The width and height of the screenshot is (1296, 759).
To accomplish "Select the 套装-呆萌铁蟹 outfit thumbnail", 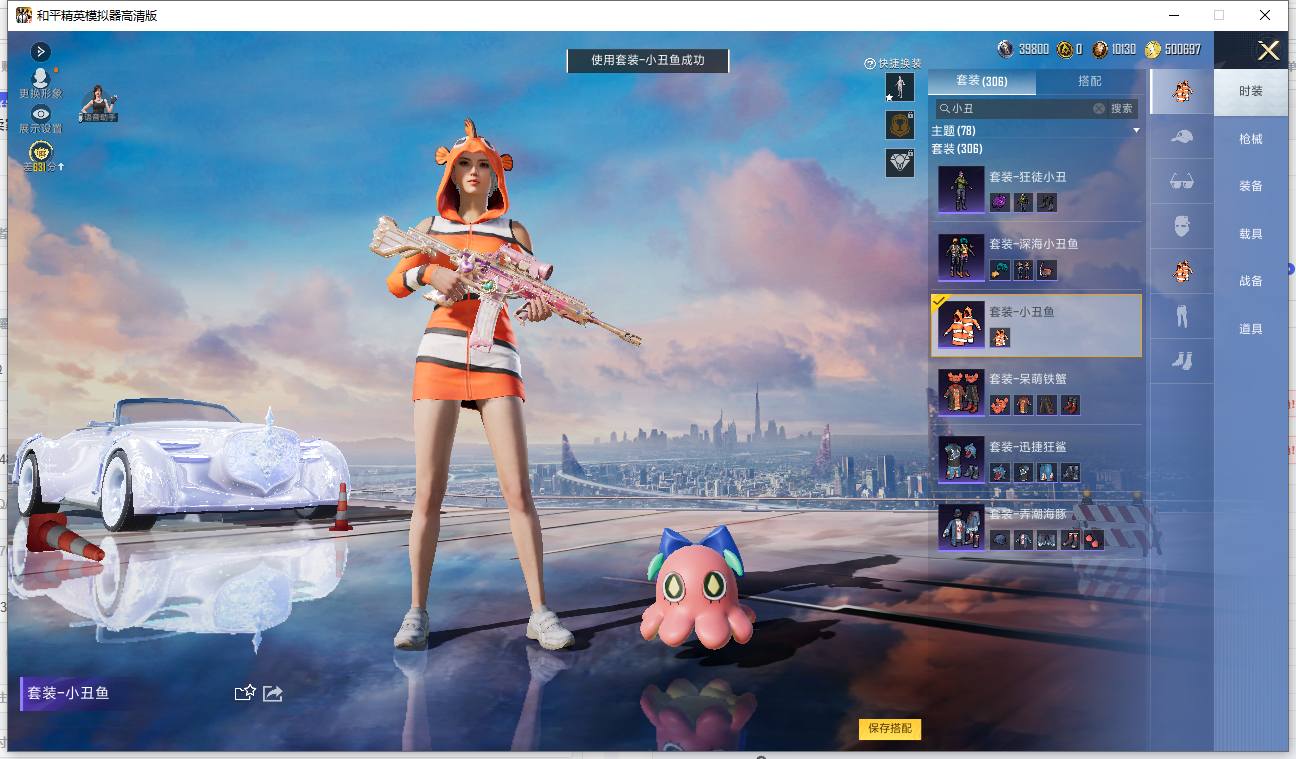I will pos(962,392).
